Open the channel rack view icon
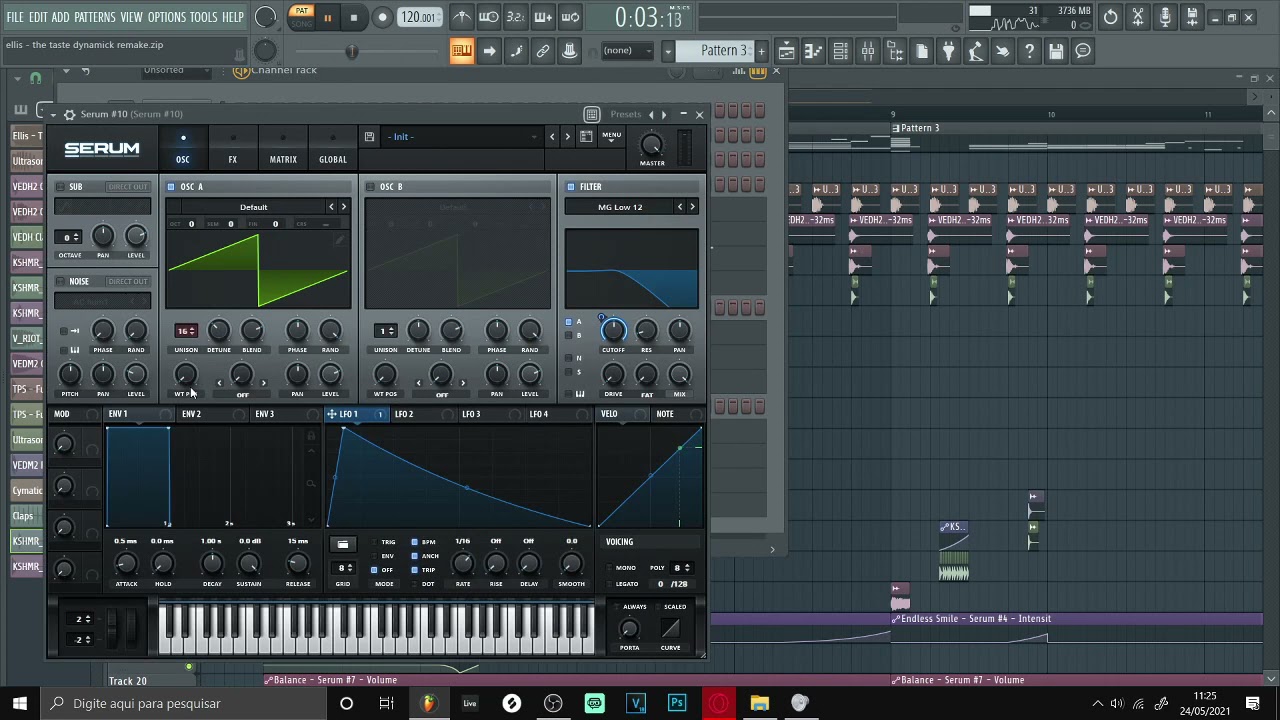Image resolution: width=1280 pixels, height=720 pixels. point(841,51)
